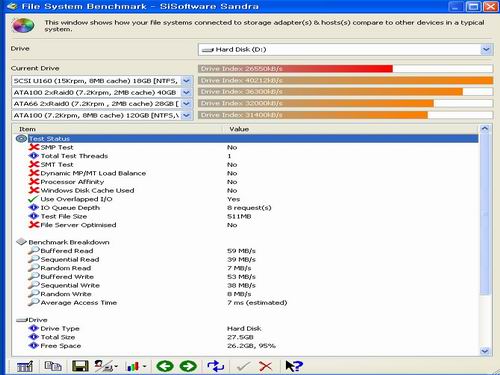Click the magnifier icon beside Buffered Read
The width and height of the screenshot is (500, 375).
(x=34, y=250)
